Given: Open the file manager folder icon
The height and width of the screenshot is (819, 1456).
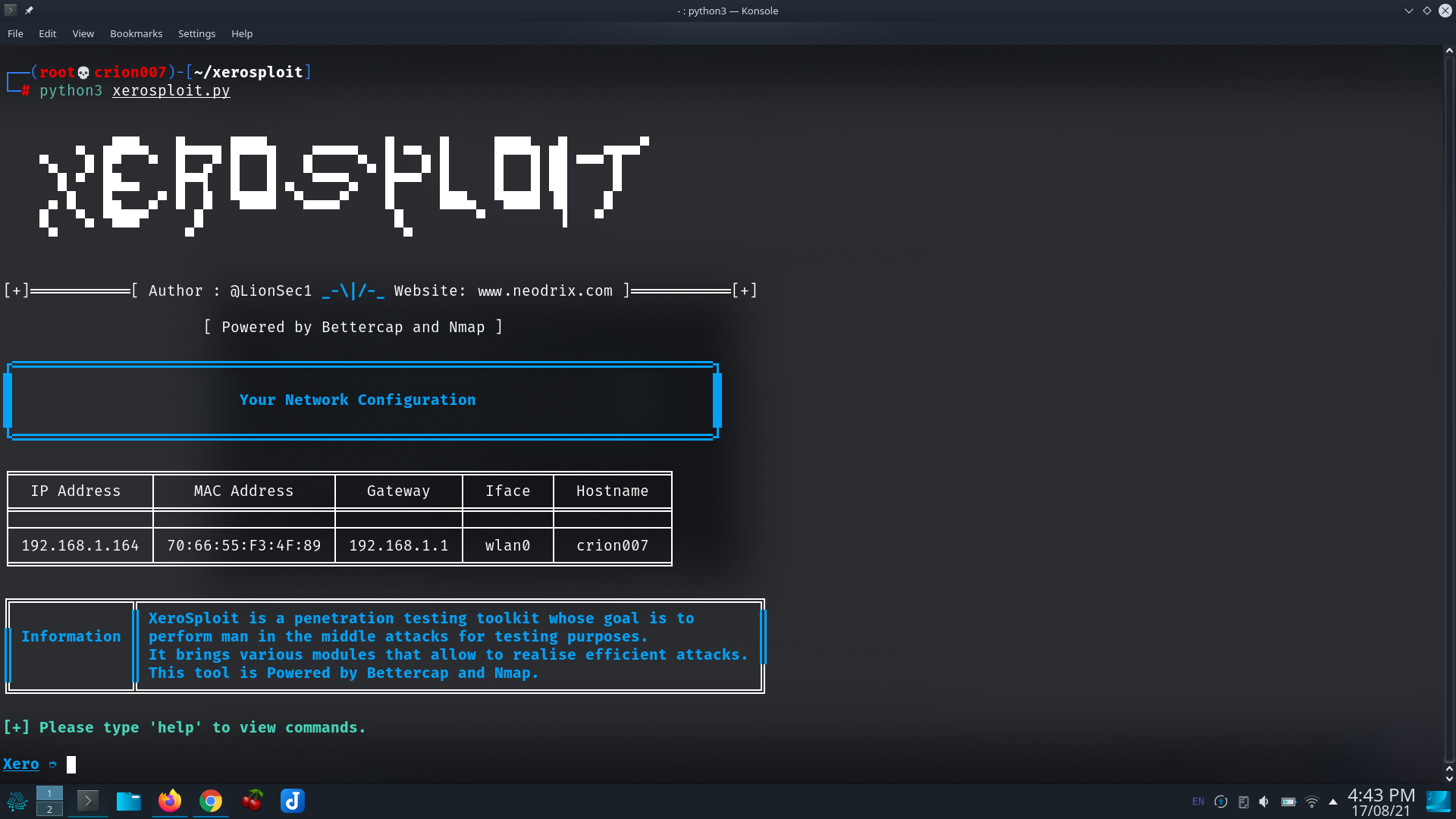Looking at the screenshot, I should pos(129,801).
